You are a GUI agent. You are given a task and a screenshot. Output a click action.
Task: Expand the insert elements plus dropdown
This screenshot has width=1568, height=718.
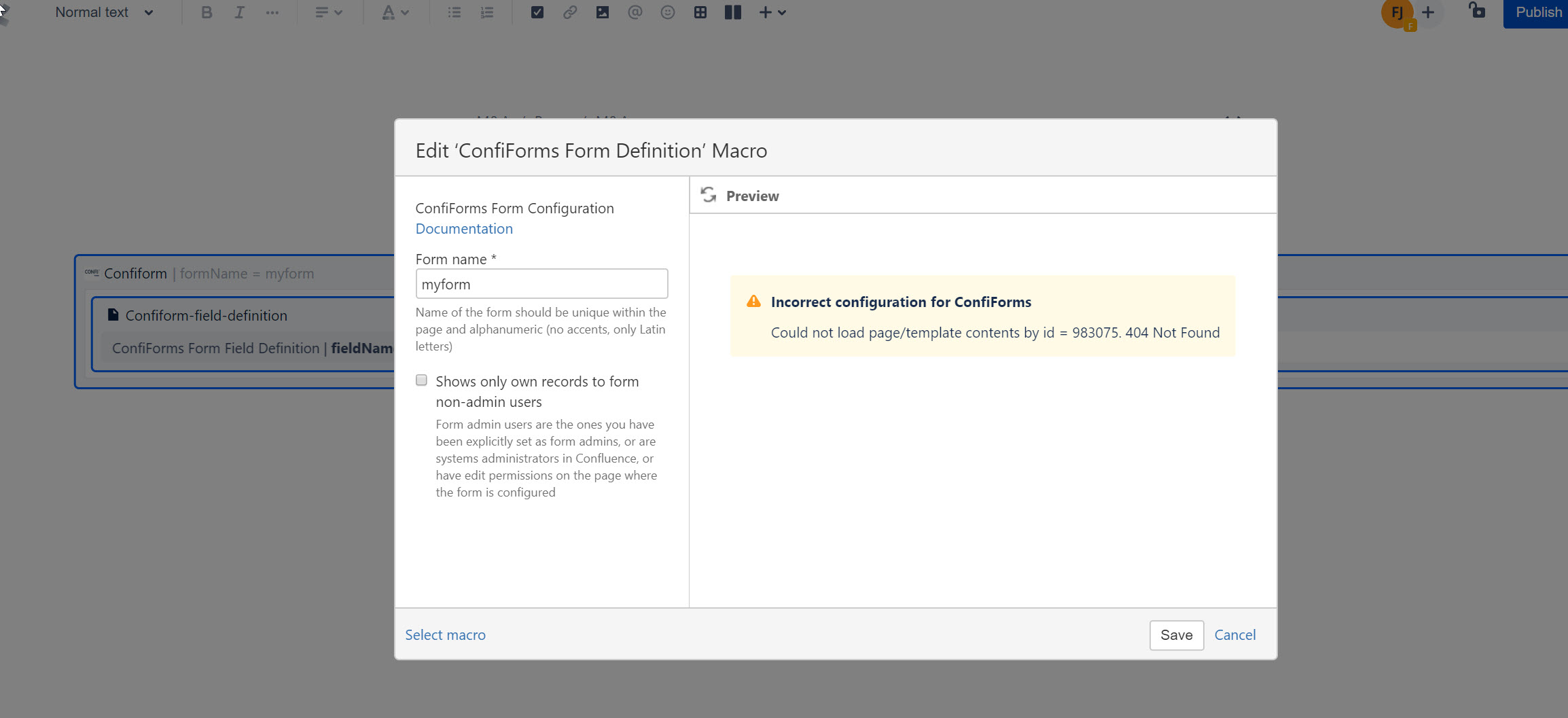[x=772, y=12]
